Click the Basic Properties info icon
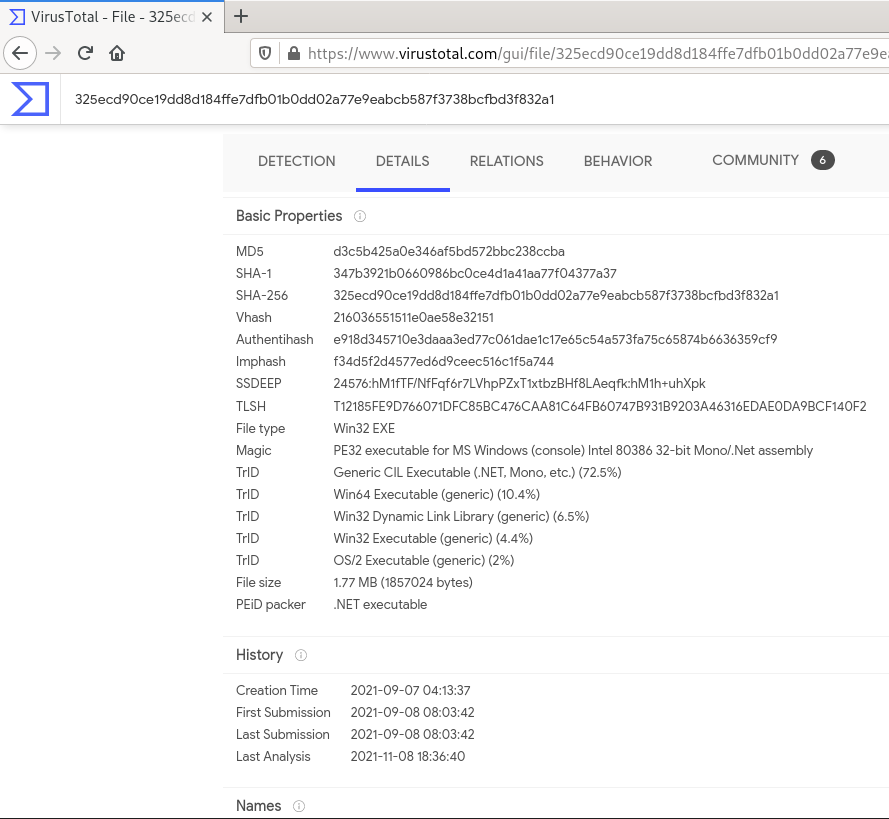 click(360, 216)
